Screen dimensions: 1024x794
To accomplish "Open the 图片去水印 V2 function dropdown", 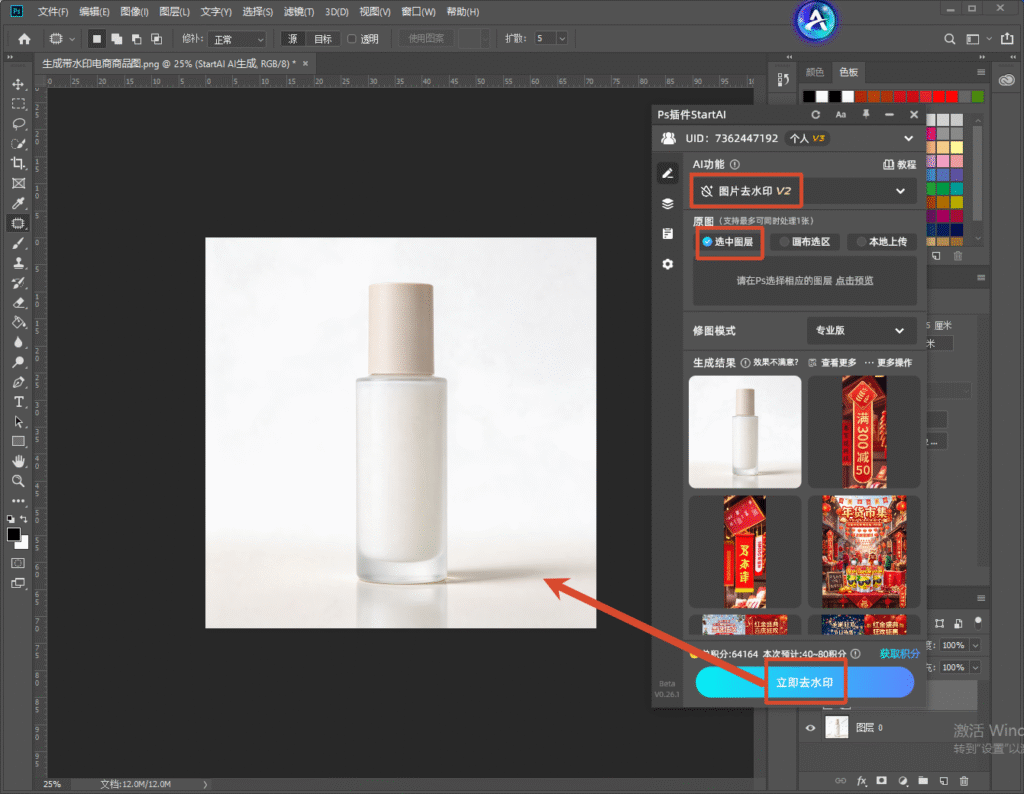I will point(804,191).
